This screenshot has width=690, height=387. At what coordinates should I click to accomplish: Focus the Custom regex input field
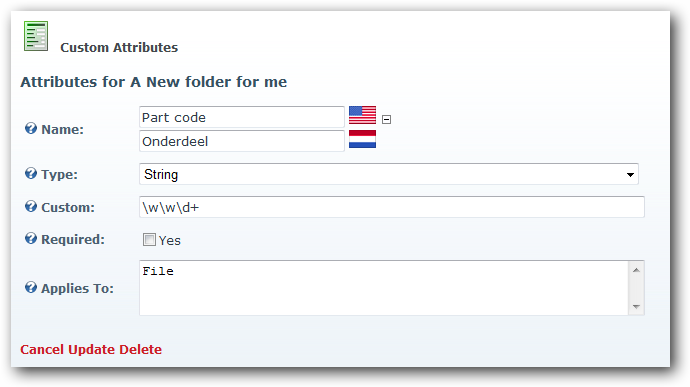(x=392, y=207)
